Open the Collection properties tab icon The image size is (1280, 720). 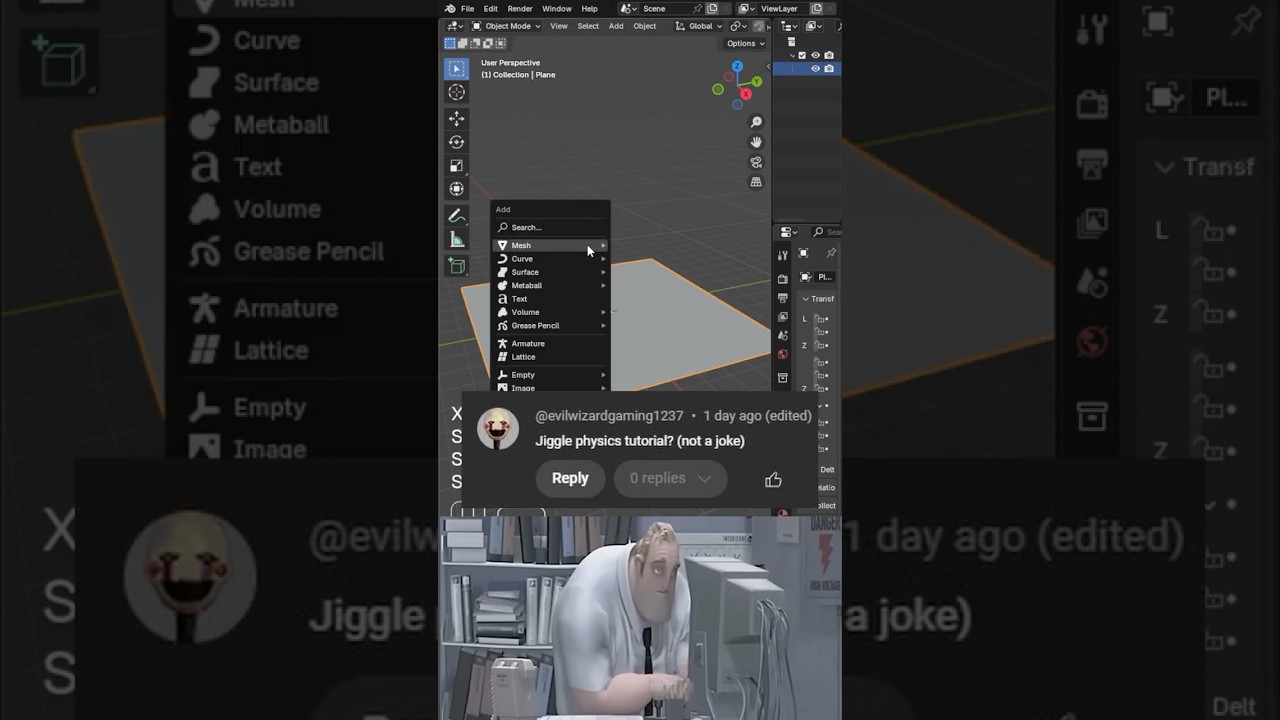782,378
